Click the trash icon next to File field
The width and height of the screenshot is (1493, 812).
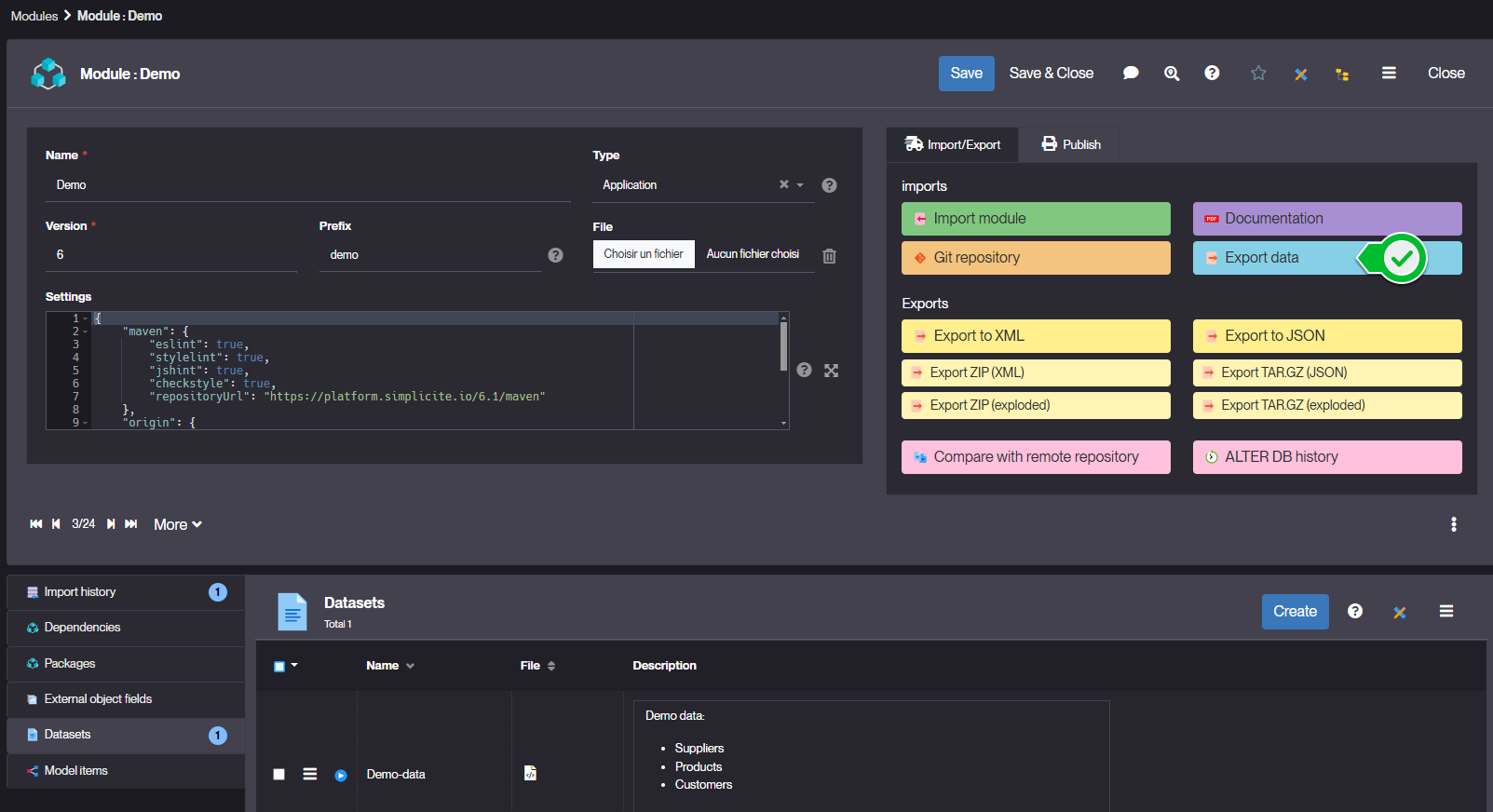point(829,256)
